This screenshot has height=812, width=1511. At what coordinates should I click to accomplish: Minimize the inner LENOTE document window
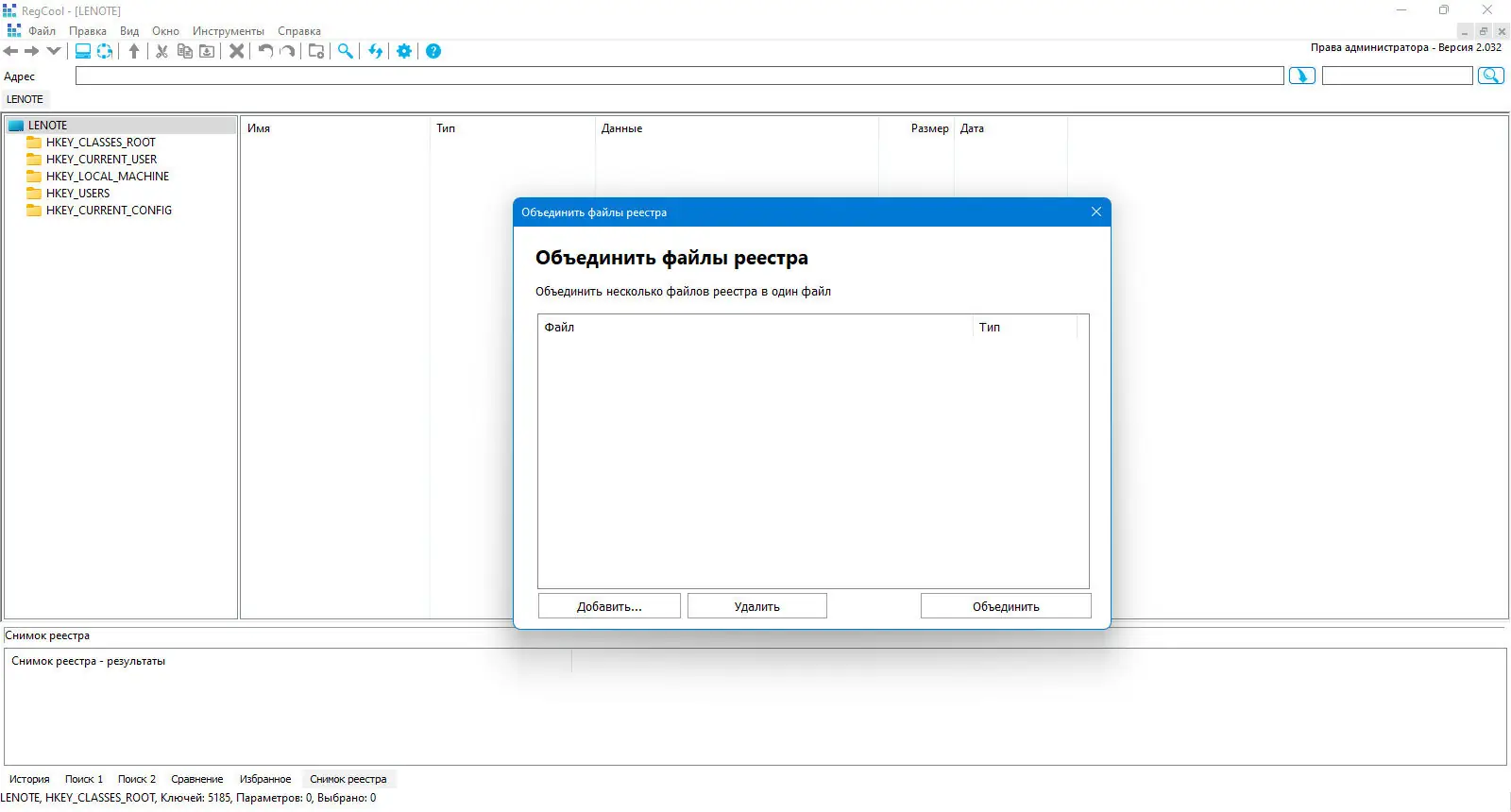[x=1465, y=31]
